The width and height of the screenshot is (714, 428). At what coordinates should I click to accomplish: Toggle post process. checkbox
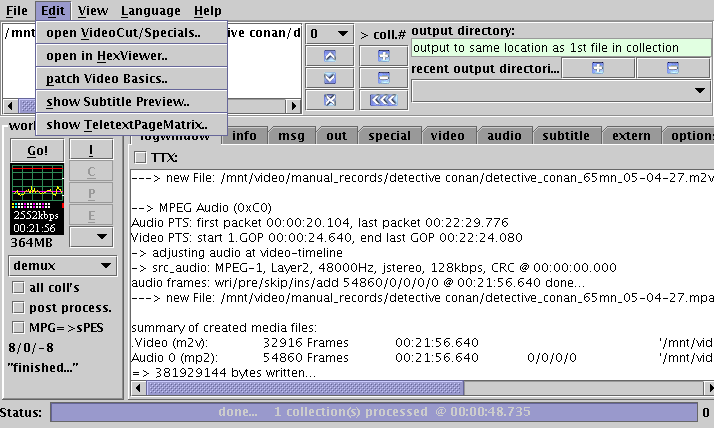(17, 308)
